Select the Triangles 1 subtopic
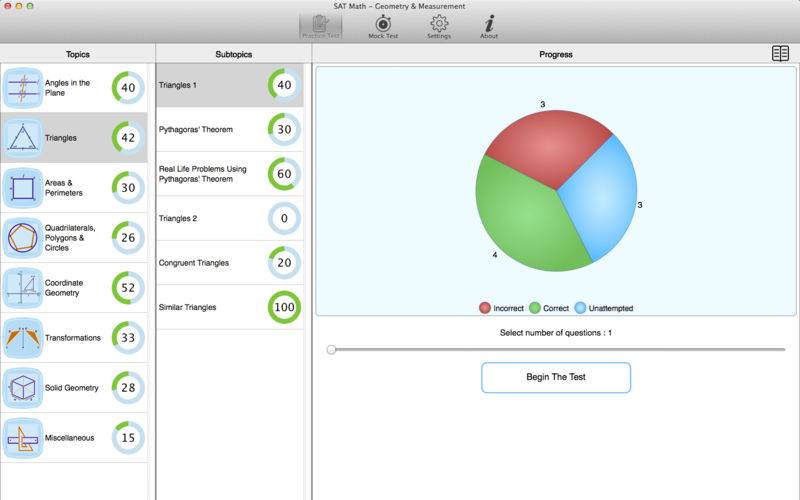This screenshot has width=800, height=500. 230,85
